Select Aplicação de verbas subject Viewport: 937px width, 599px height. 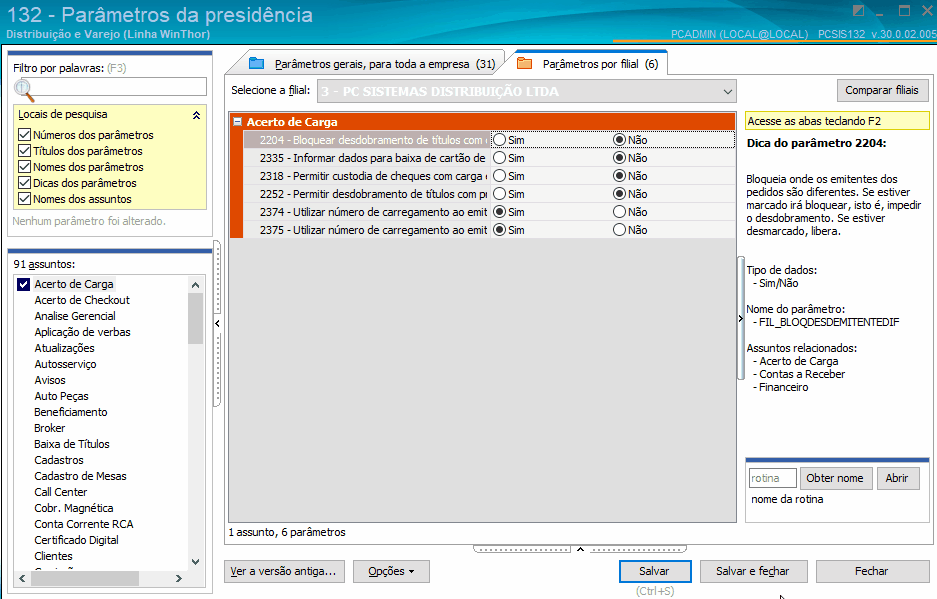pos(82,332)
